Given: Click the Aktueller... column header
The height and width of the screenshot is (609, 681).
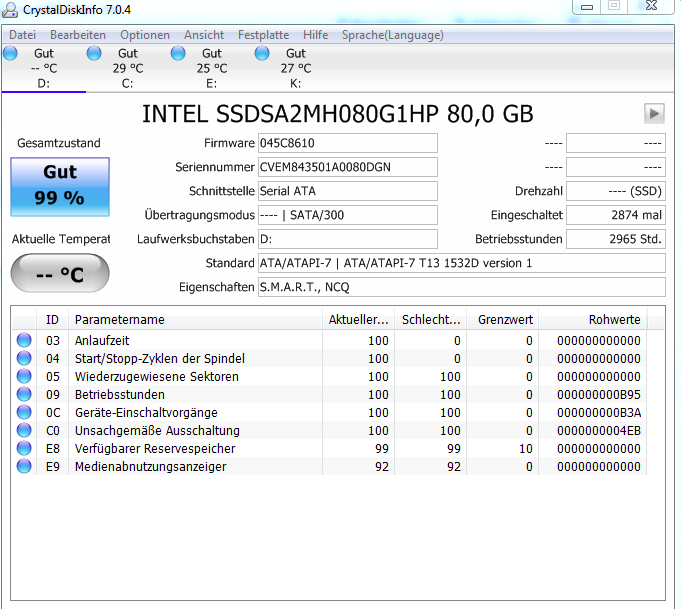Looking at the screenshot, I should tap(358, 320).
